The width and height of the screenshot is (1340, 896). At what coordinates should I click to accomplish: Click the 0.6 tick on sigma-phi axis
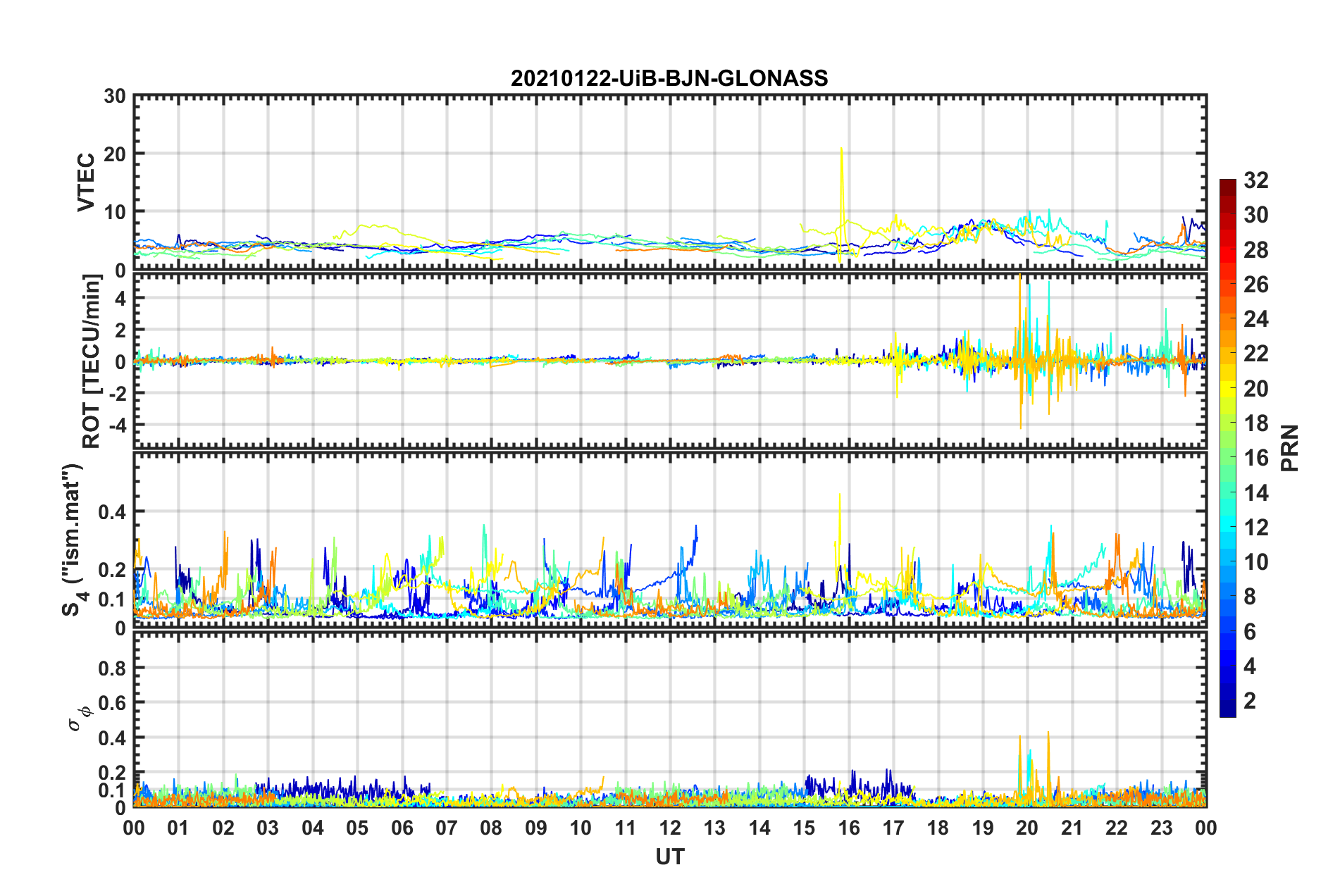click(112, 703)
